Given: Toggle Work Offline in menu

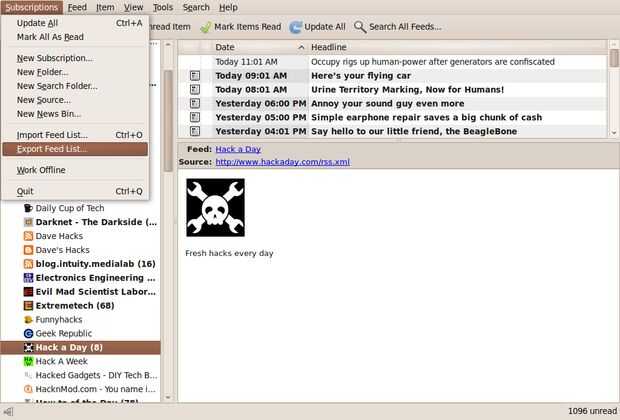Looking at the screenshot, I should pyautogui.click(x=75, y=170).
